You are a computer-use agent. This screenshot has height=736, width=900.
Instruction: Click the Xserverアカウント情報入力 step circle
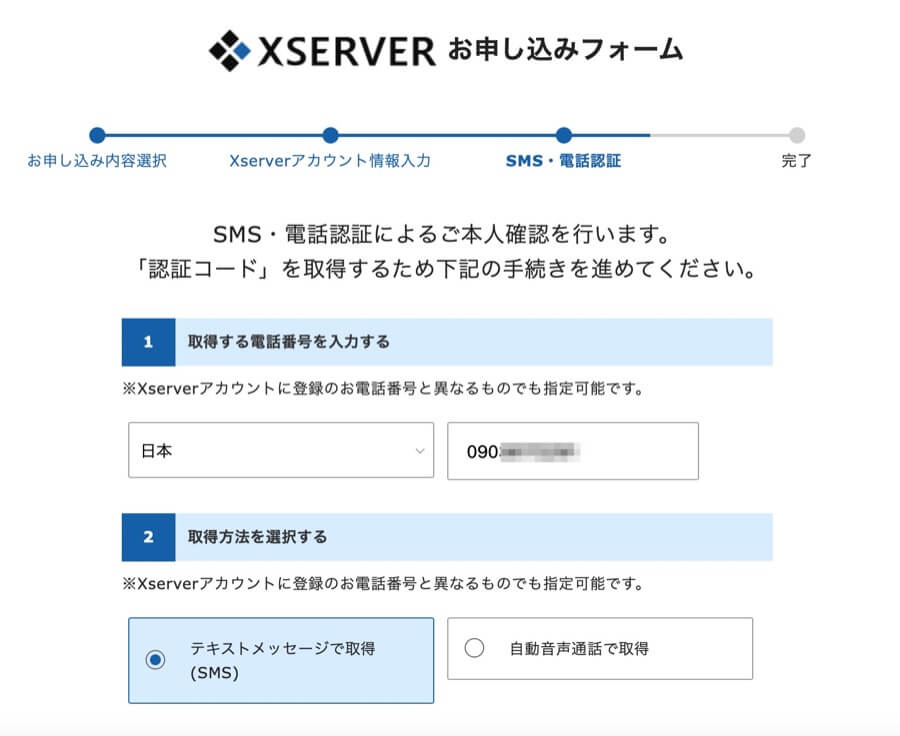(x=331, y=136)
